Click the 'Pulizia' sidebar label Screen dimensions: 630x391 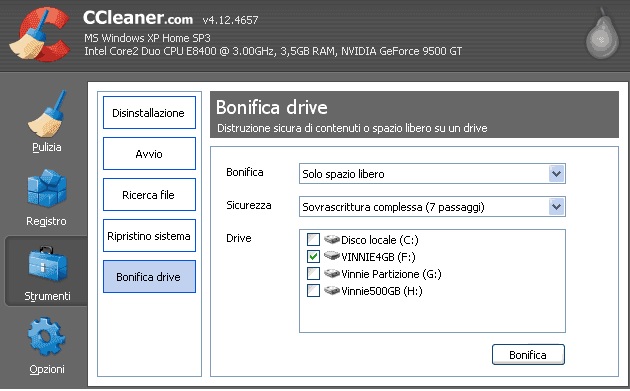click(47, 147)
